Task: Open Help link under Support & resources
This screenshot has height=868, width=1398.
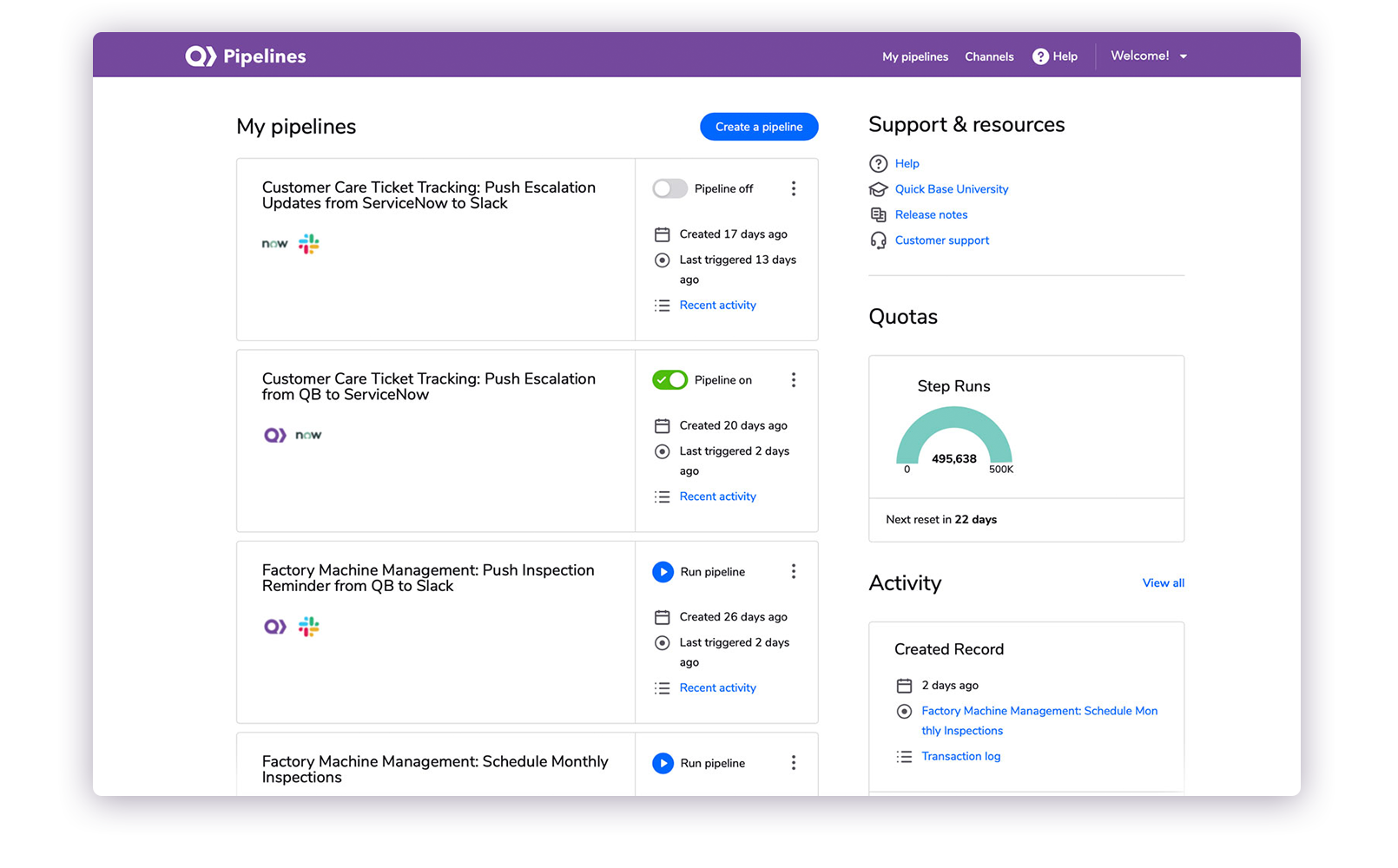Action: (907, 163)
